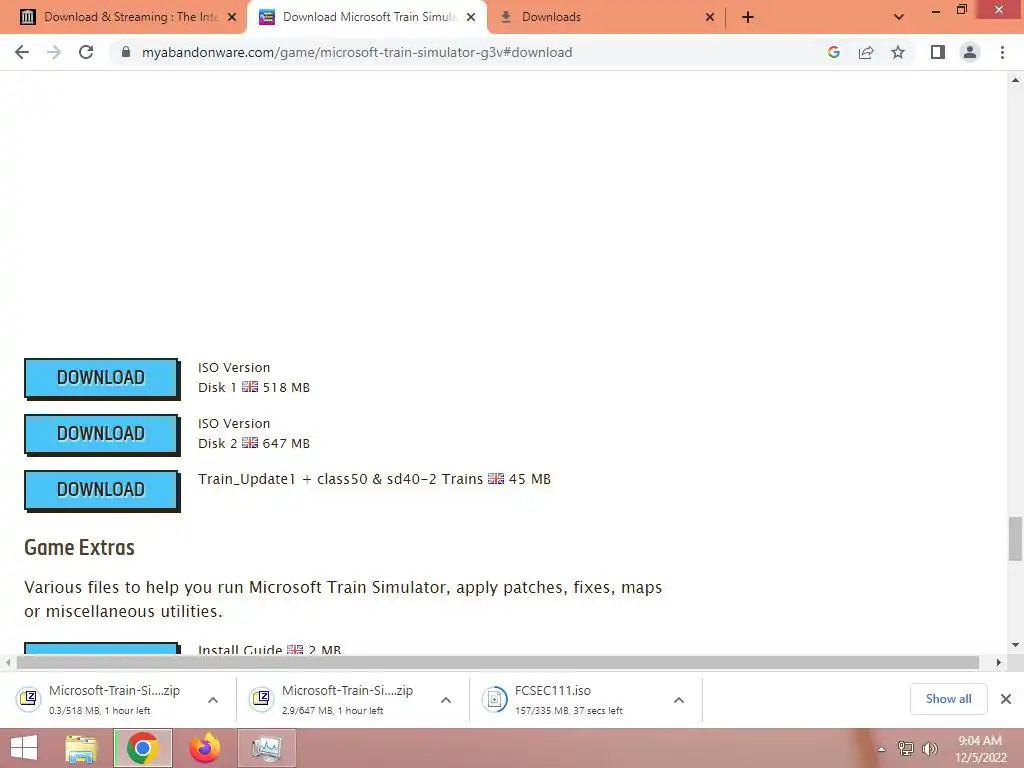Click the horizontal scroll right arrow
This screenshot has height=768, width=1024.
tap(998, 662)
